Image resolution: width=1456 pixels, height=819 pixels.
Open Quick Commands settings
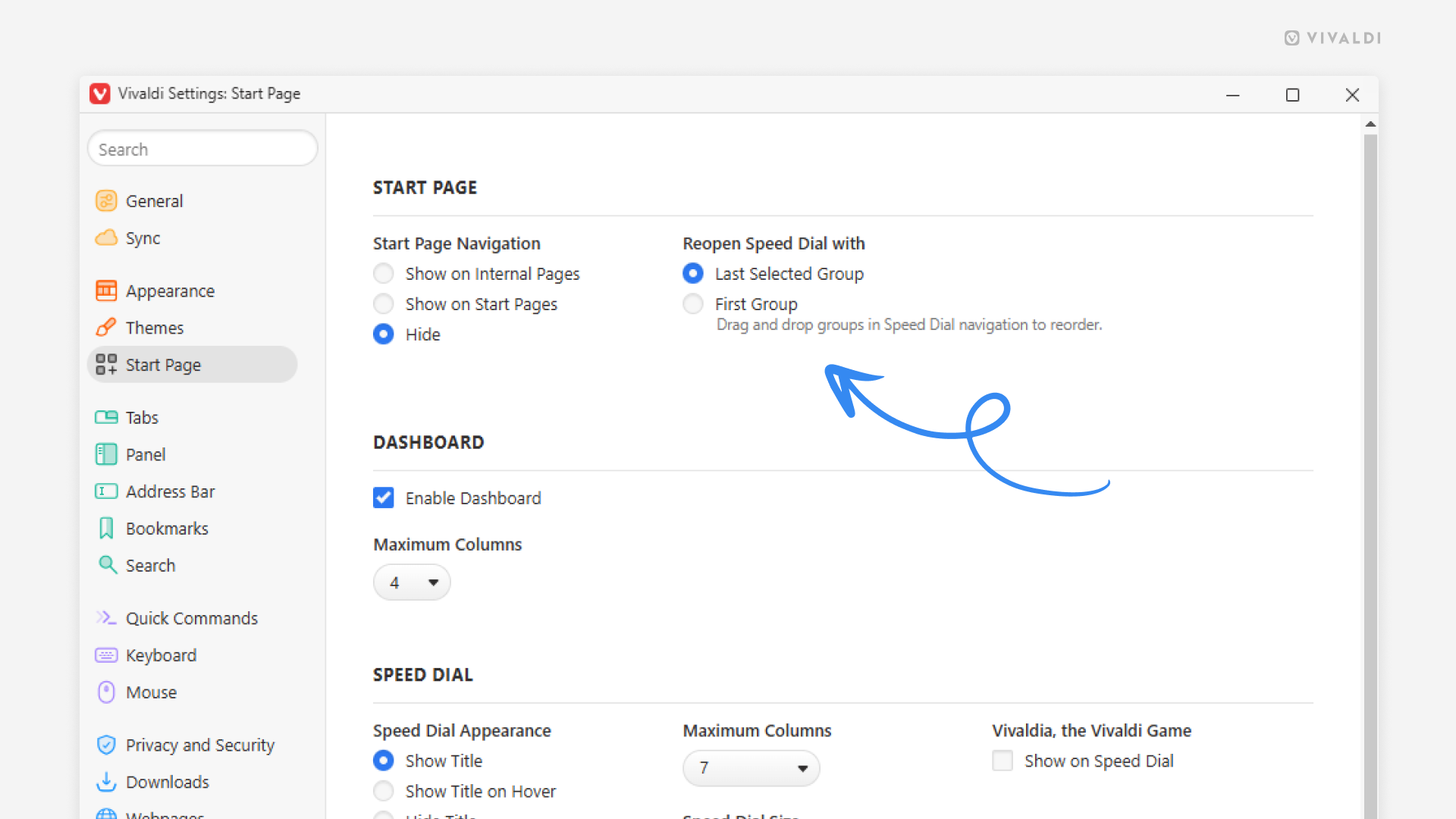pyautogui.click(x=192, y=618)
